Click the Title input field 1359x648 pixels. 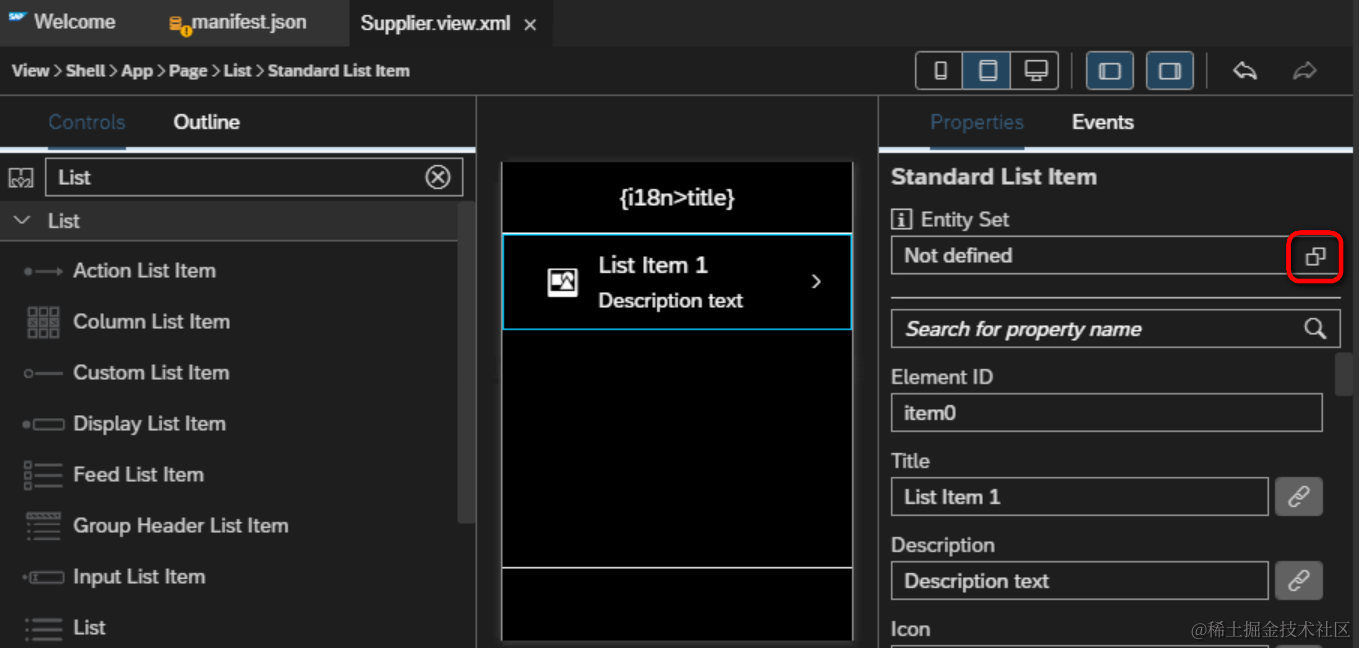(x=1080, y=496)
